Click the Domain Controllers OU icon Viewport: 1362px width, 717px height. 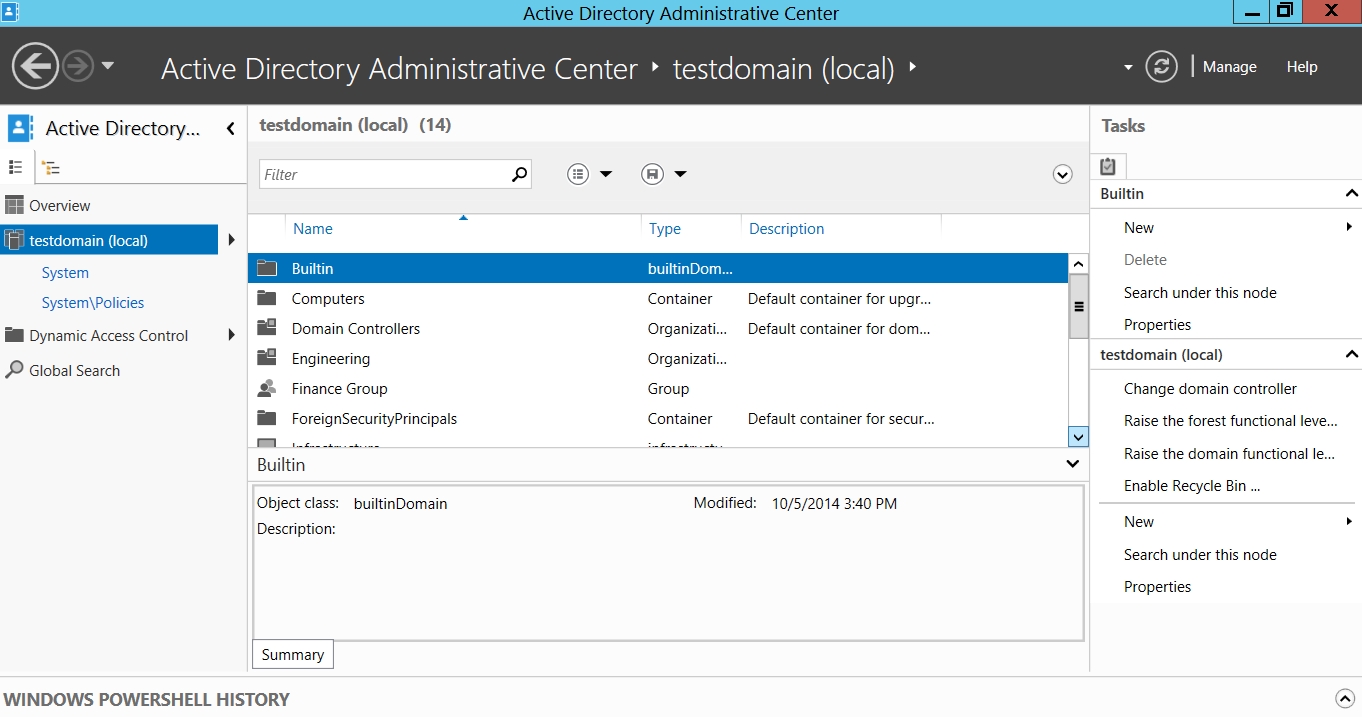coord(267,328)
